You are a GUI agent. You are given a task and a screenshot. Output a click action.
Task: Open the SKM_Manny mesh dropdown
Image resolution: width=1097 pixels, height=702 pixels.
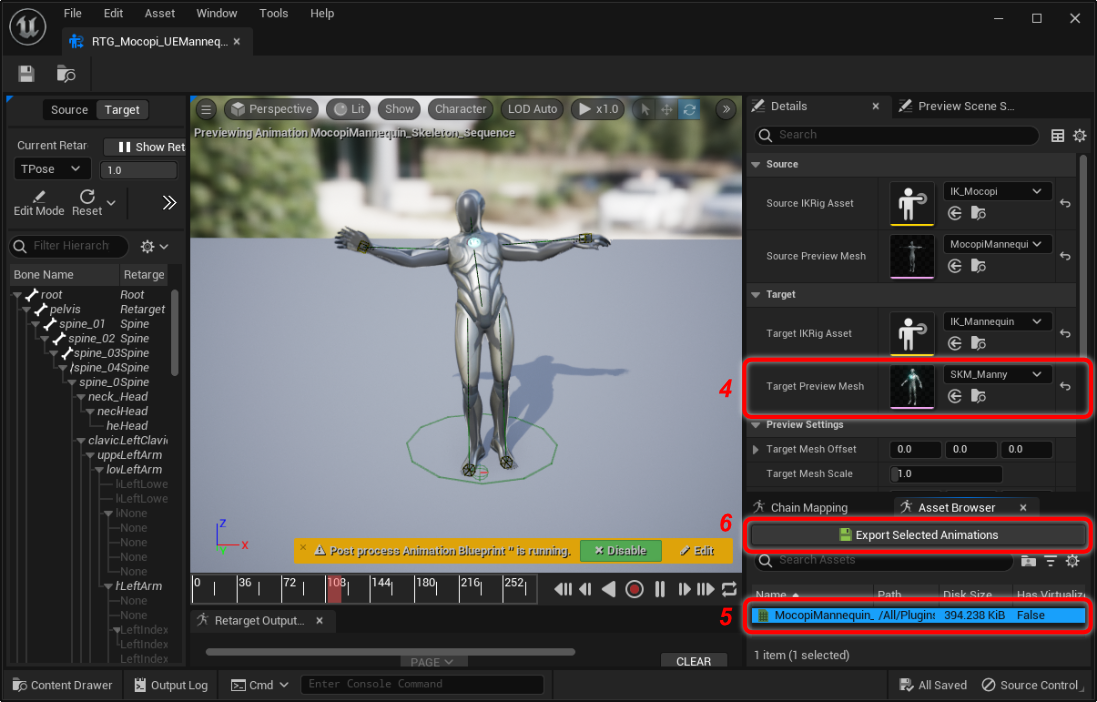pyautogui.click(x=996, y=374)
